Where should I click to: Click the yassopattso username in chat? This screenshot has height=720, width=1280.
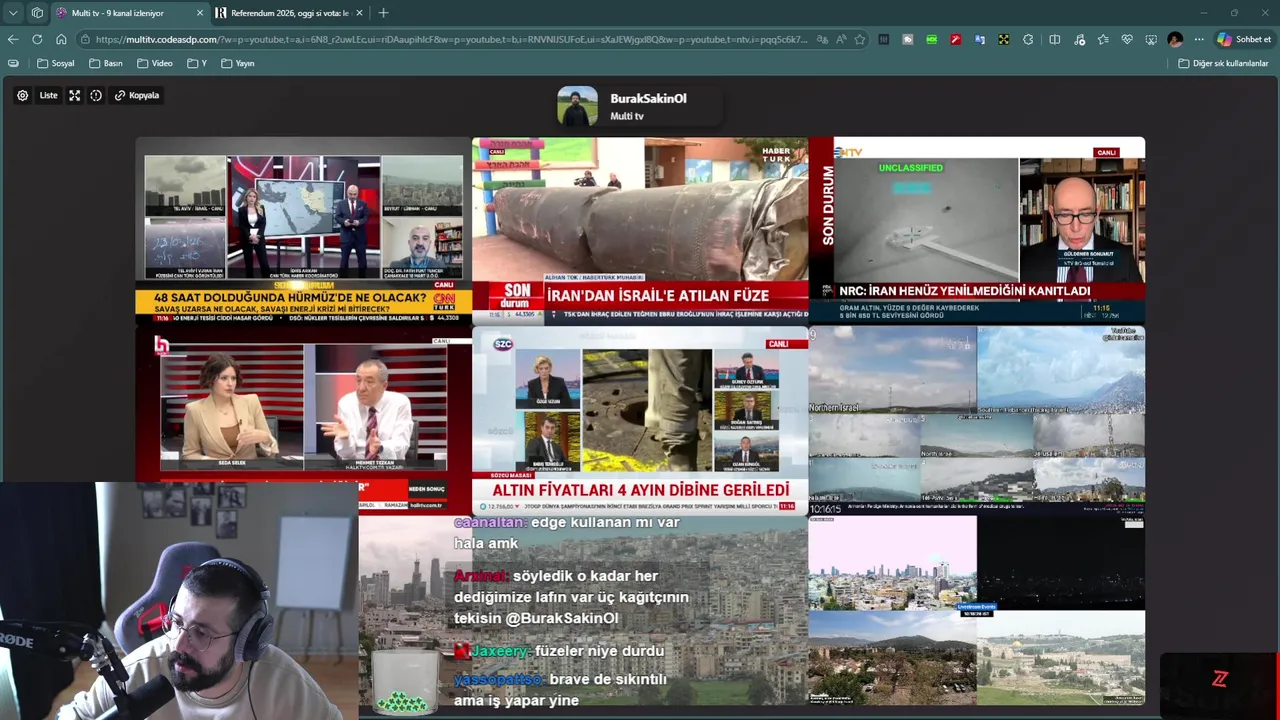(498, 679)
